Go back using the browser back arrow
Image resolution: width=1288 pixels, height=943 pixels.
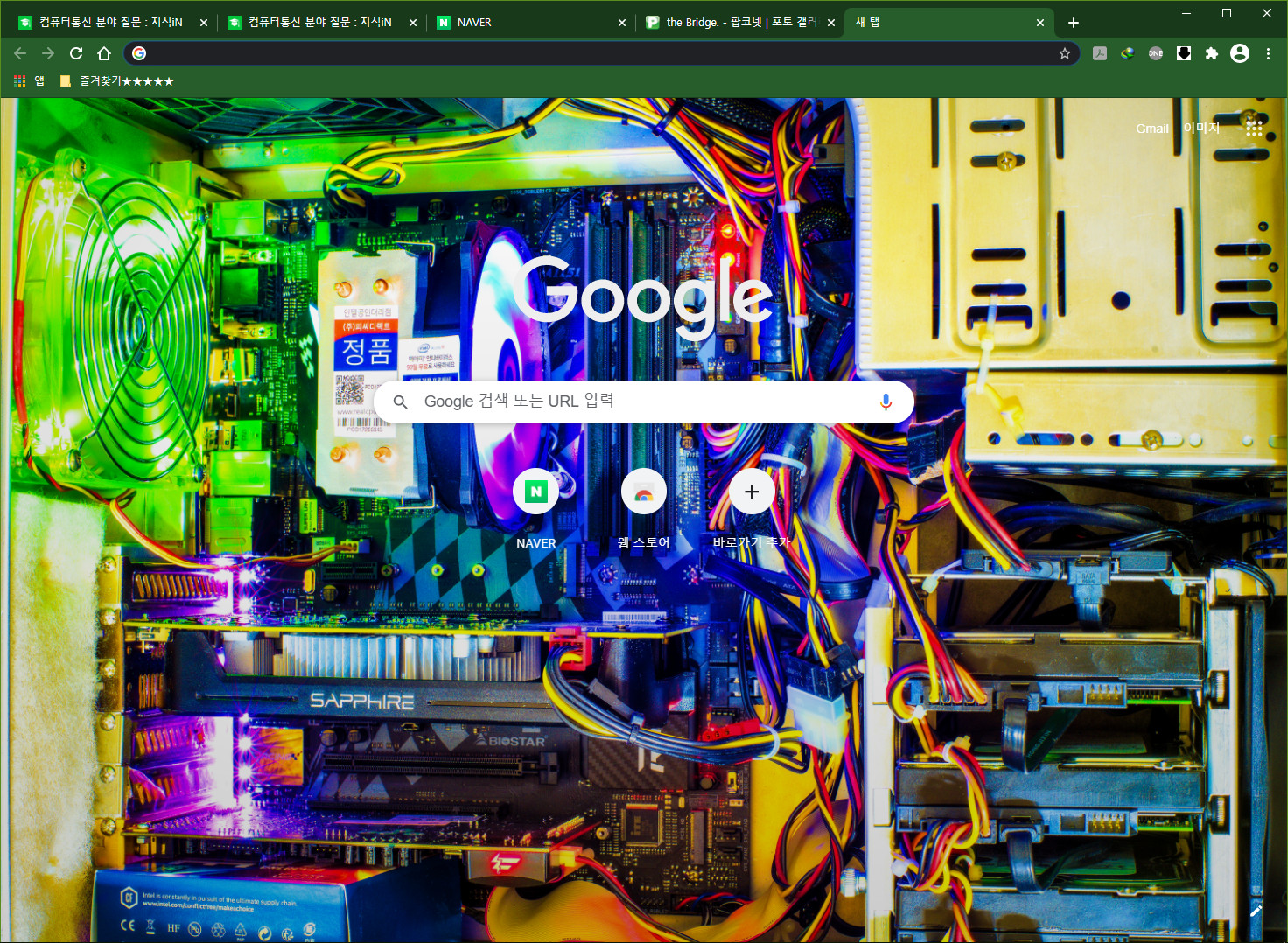(20, 53)
